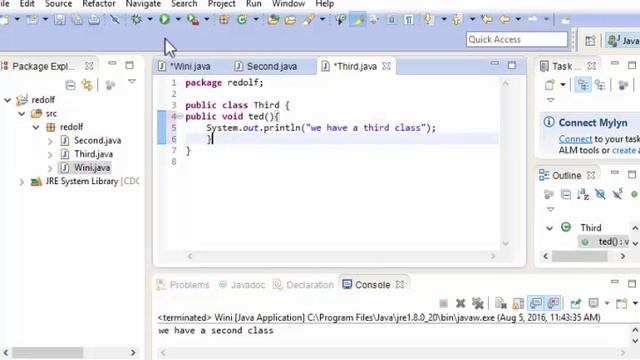Click the New Java Class icon

click(242, 19)
